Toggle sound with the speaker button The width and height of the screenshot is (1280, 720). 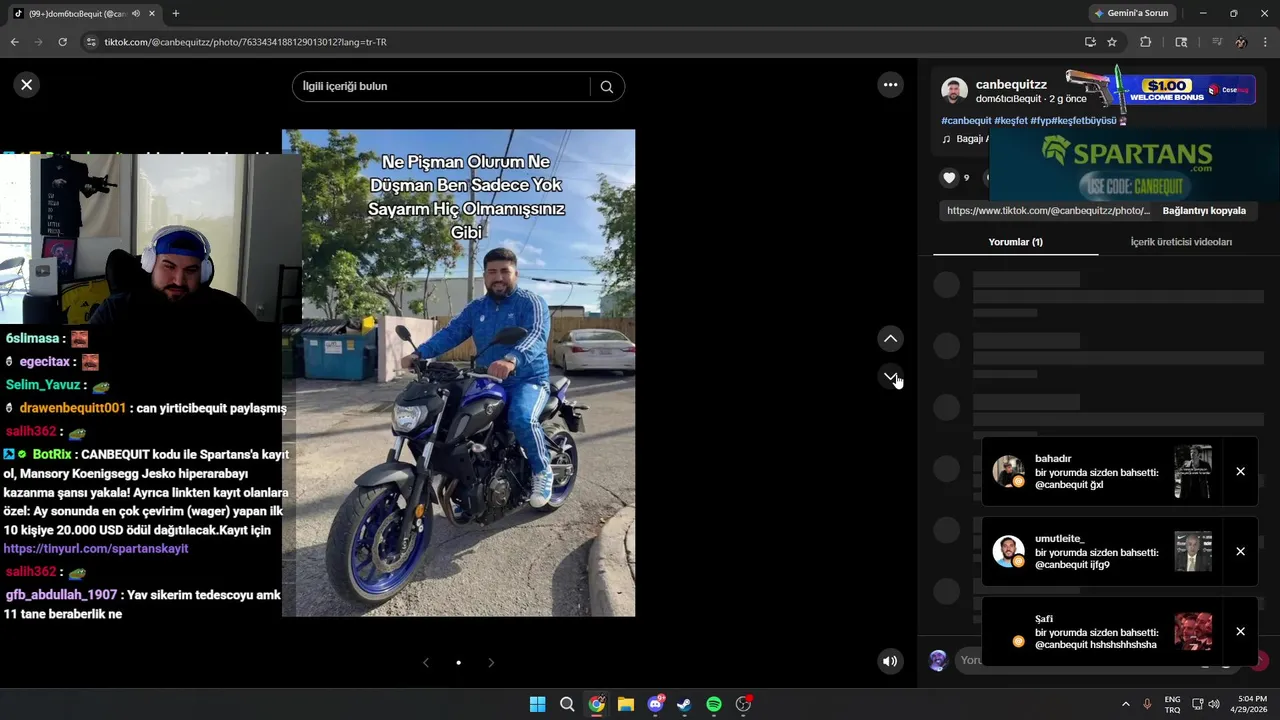tap(890, 661)
